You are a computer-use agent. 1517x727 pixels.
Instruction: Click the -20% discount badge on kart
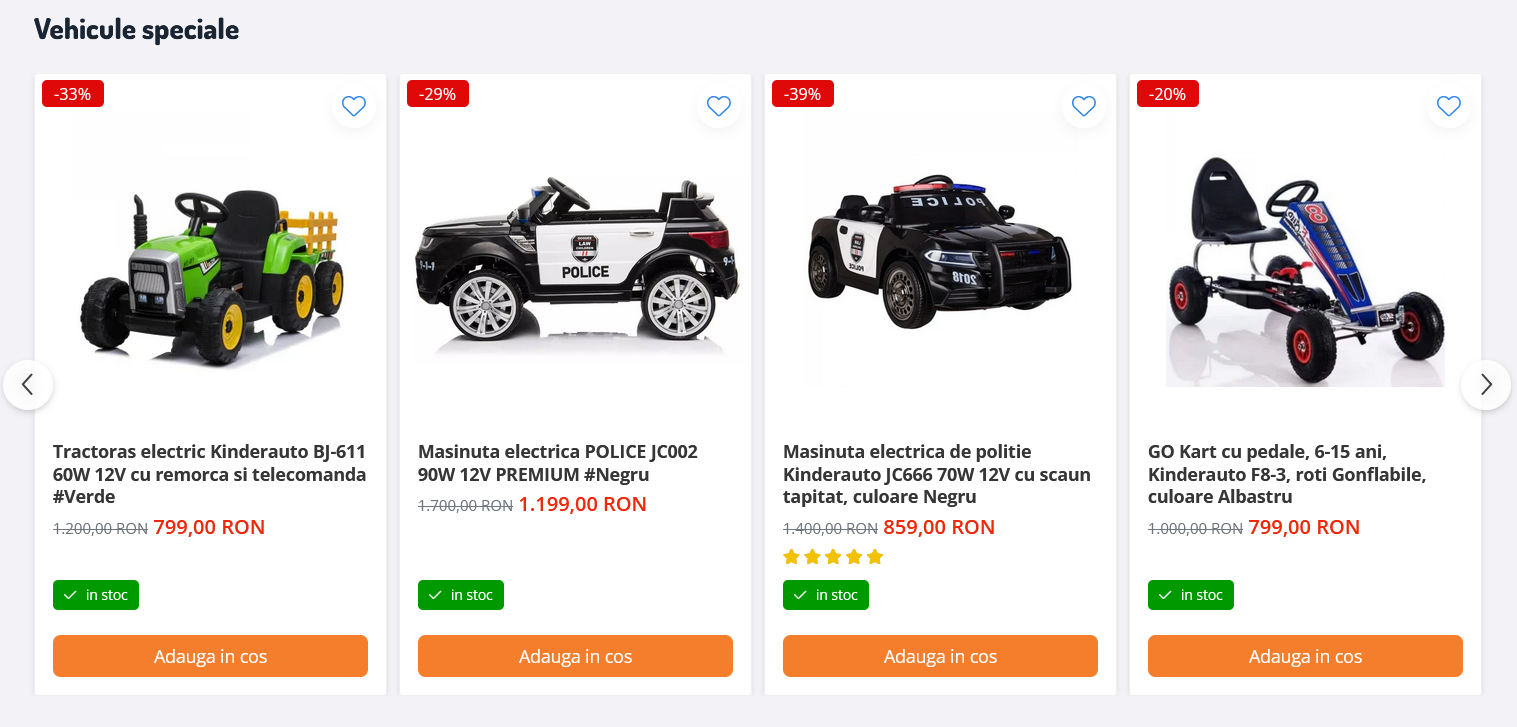point(1168,94)
